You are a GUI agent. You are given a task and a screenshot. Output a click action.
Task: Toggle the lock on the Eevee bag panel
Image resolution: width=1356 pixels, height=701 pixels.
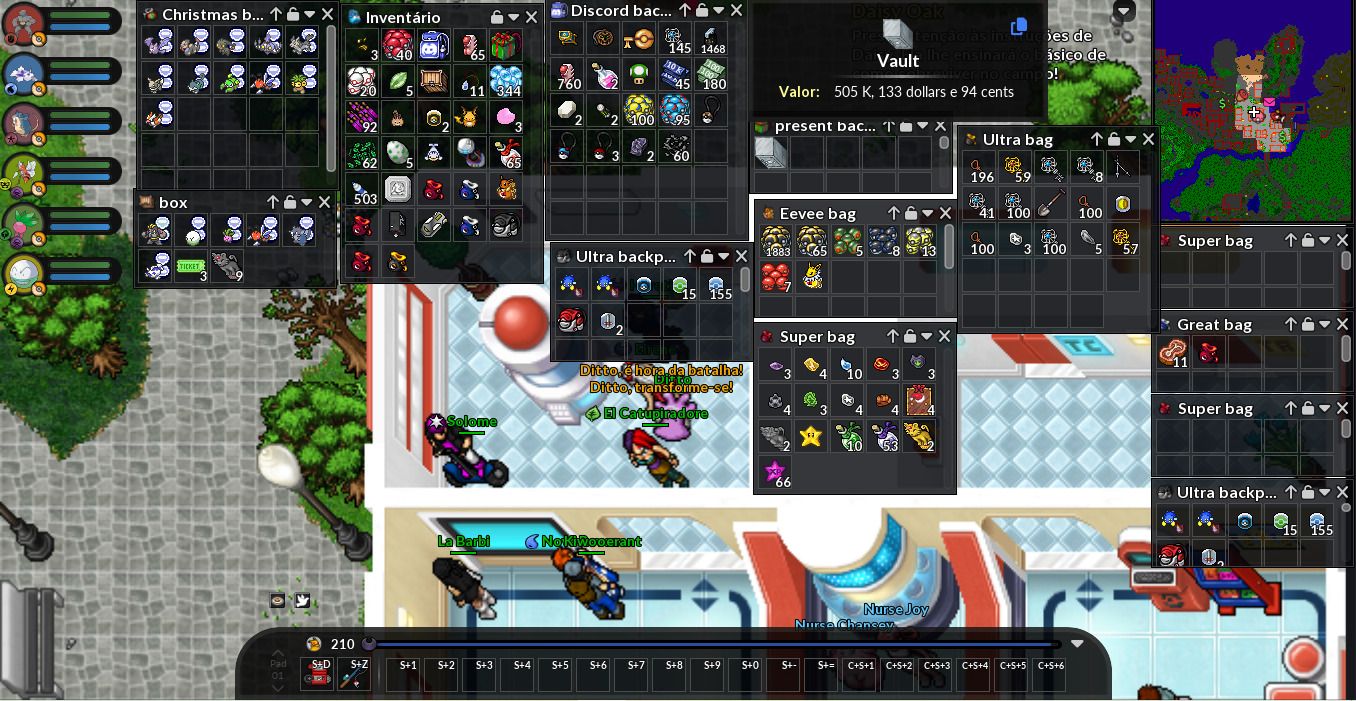pos(911,213)
